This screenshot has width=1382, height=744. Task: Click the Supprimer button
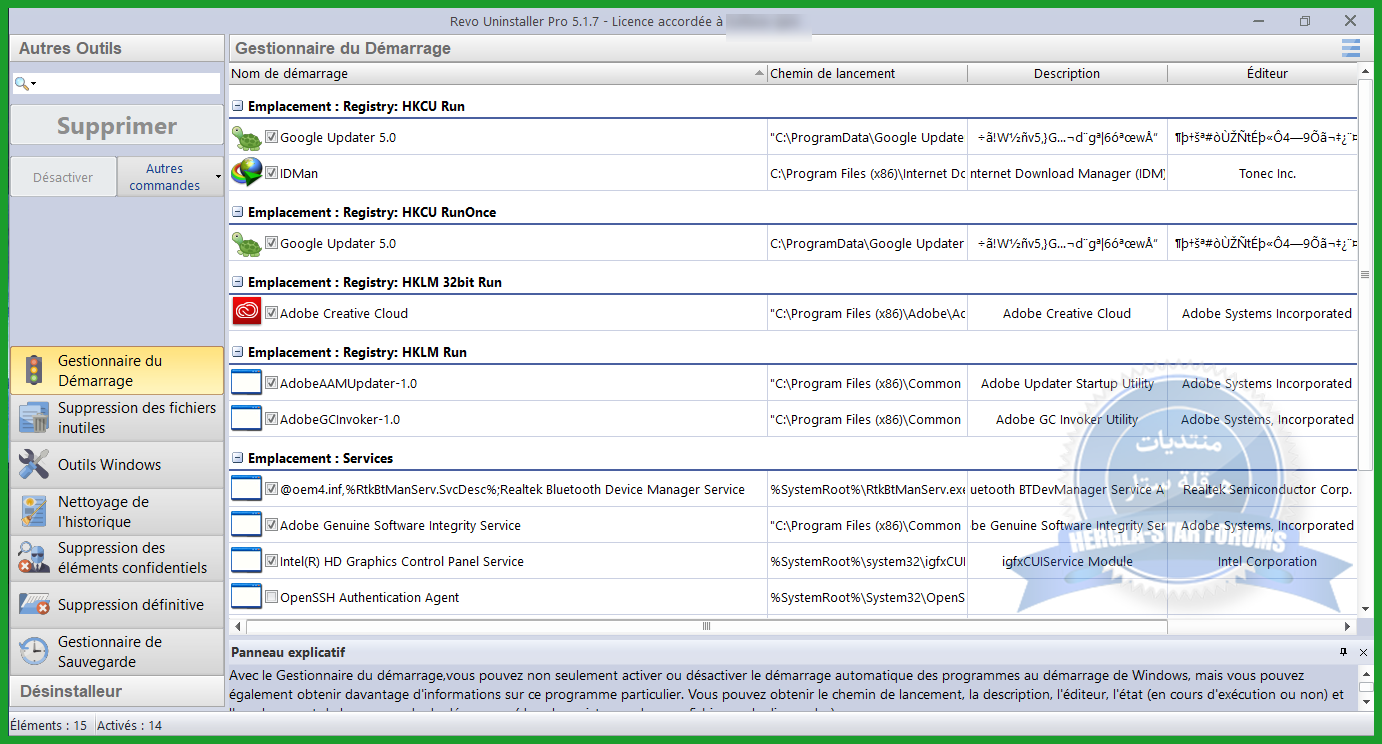click(117, 126)
